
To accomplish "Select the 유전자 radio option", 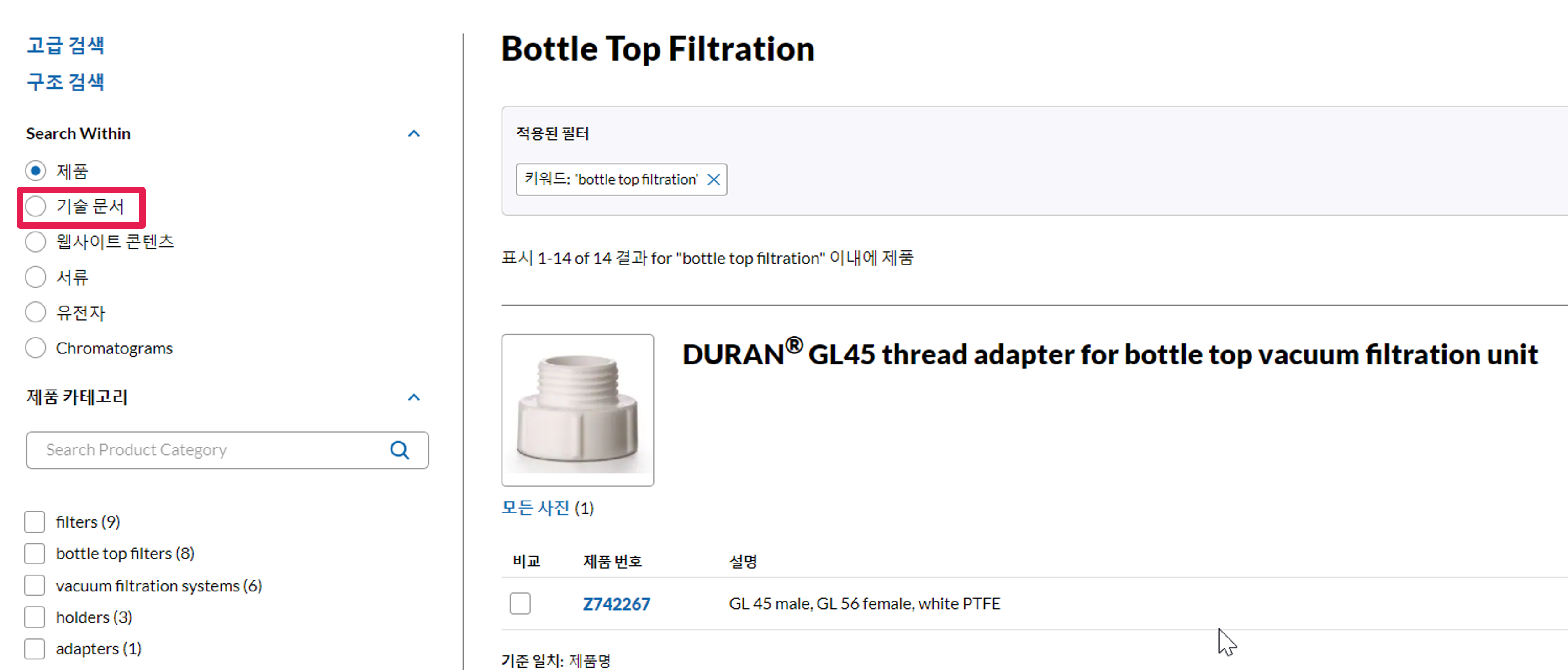I will point(36,313).
